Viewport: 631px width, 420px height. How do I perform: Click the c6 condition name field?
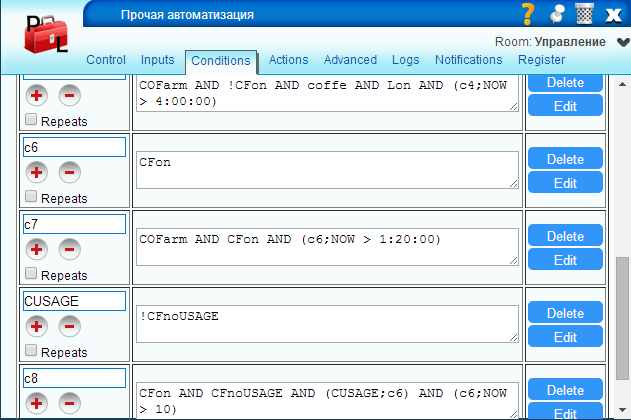click(75, 147)
